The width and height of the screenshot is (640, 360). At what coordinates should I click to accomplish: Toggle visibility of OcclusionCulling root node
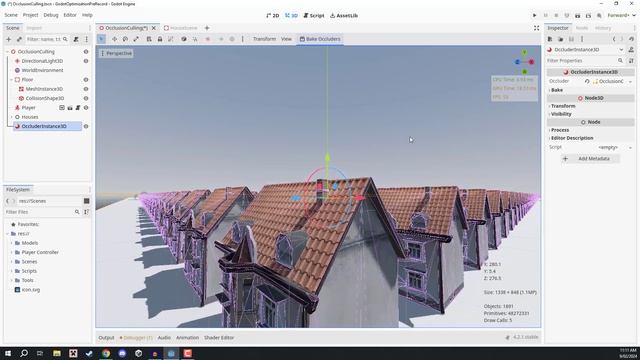click(x=86, y=52)
